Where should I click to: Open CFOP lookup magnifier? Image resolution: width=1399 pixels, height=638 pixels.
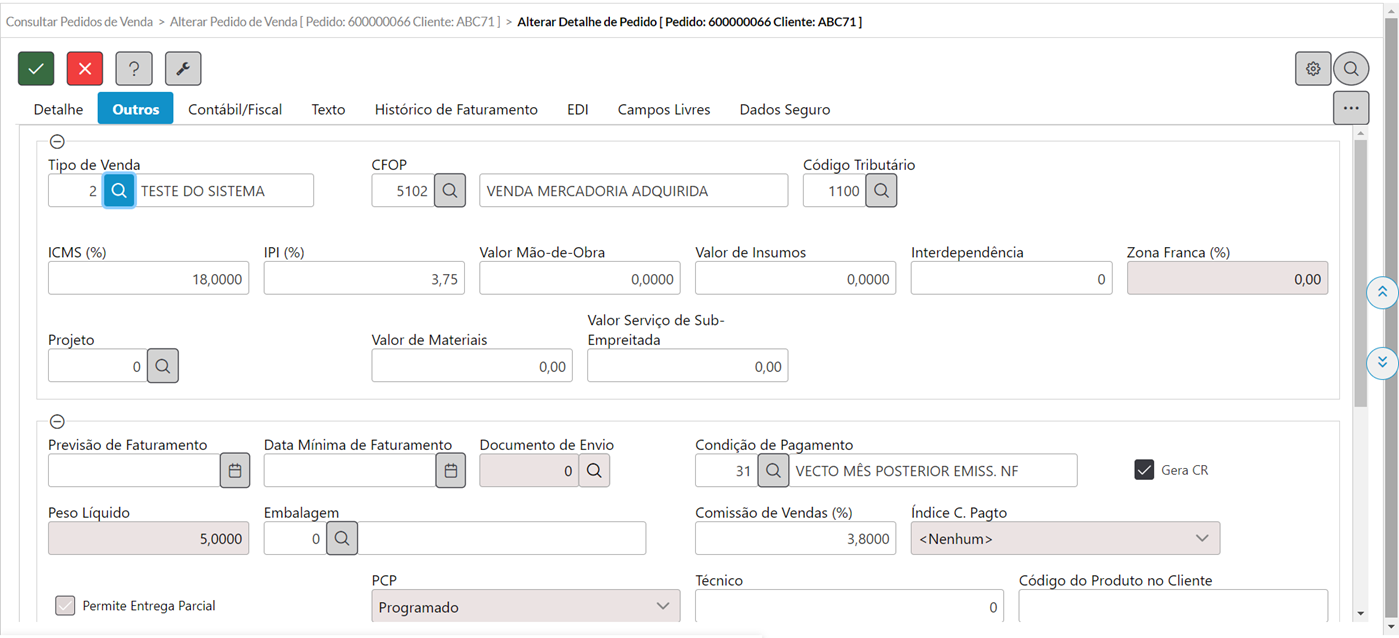[450, 190]
